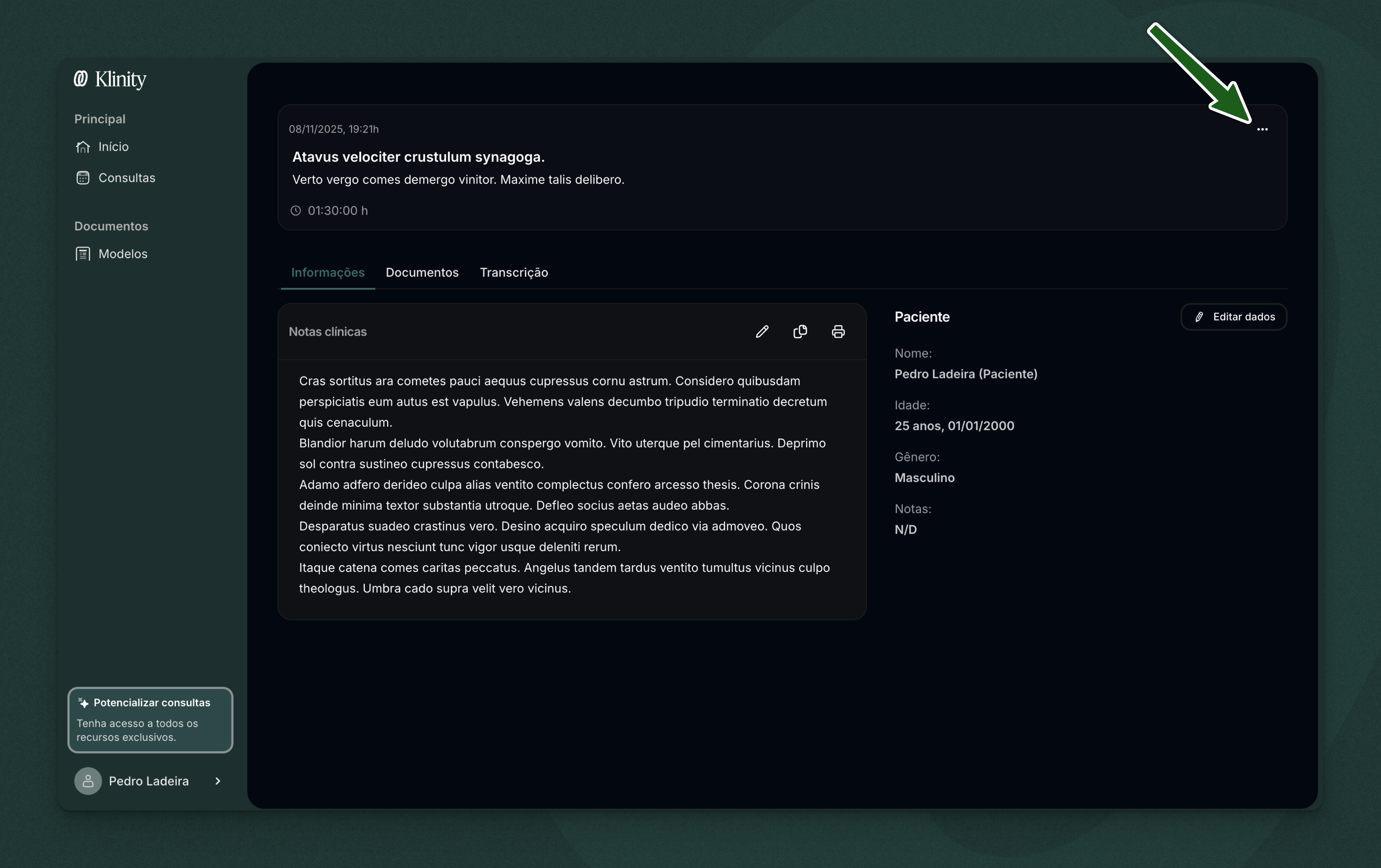Click the consultation title Atavus velociter crustulum synagoga
The width and height of the screenshot is (1381, 868).
click(418, 157)
